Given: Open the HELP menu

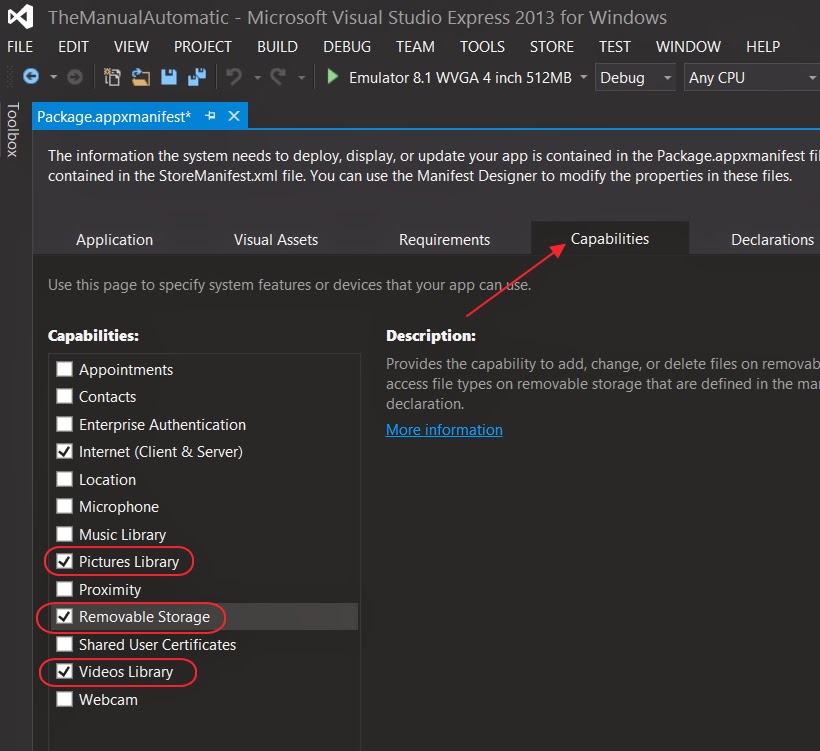Looking at the screenshot, I should [x=763, y=47].
